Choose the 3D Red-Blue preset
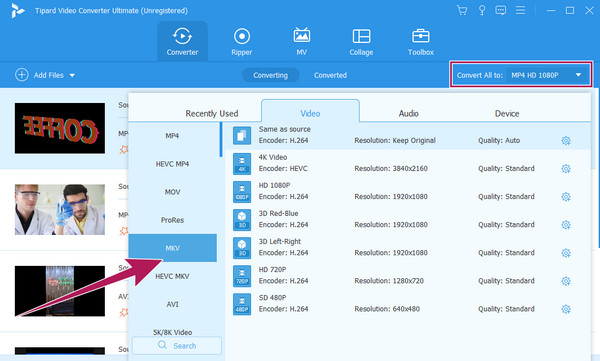This screenshot has height=361, width=600. click(x=409, y=220)
